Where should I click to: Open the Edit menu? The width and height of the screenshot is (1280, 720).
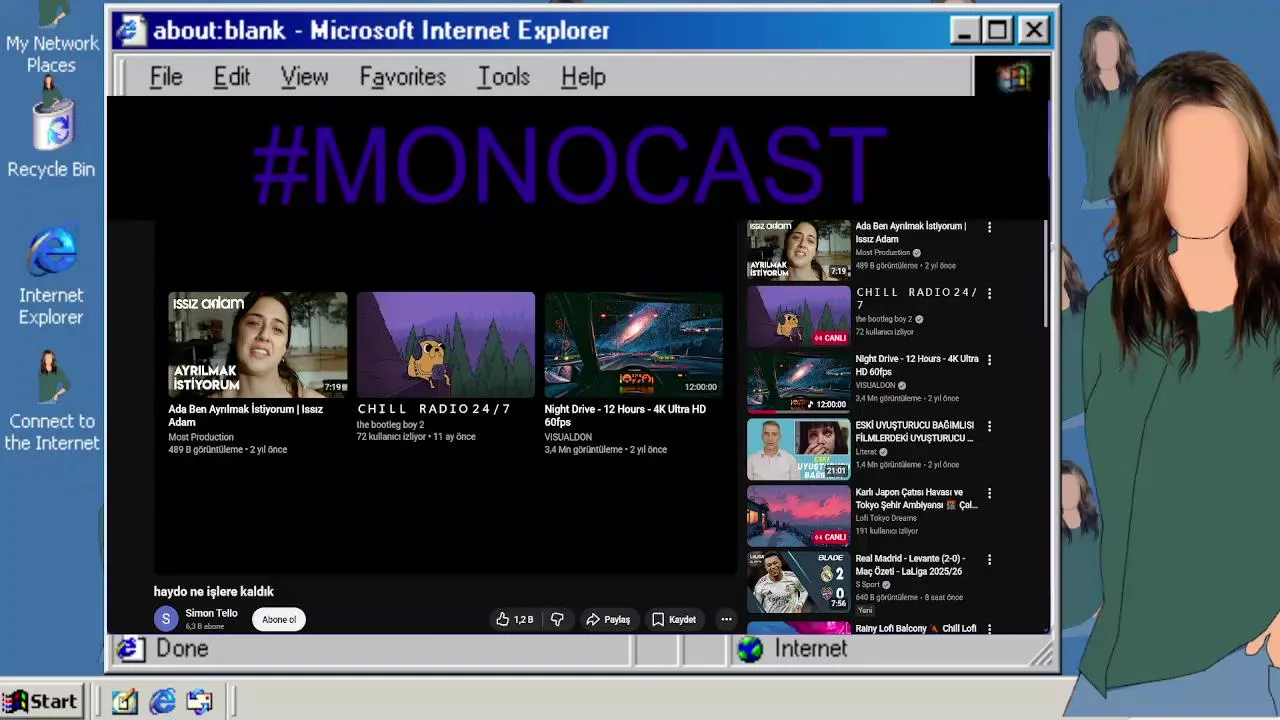231,77
